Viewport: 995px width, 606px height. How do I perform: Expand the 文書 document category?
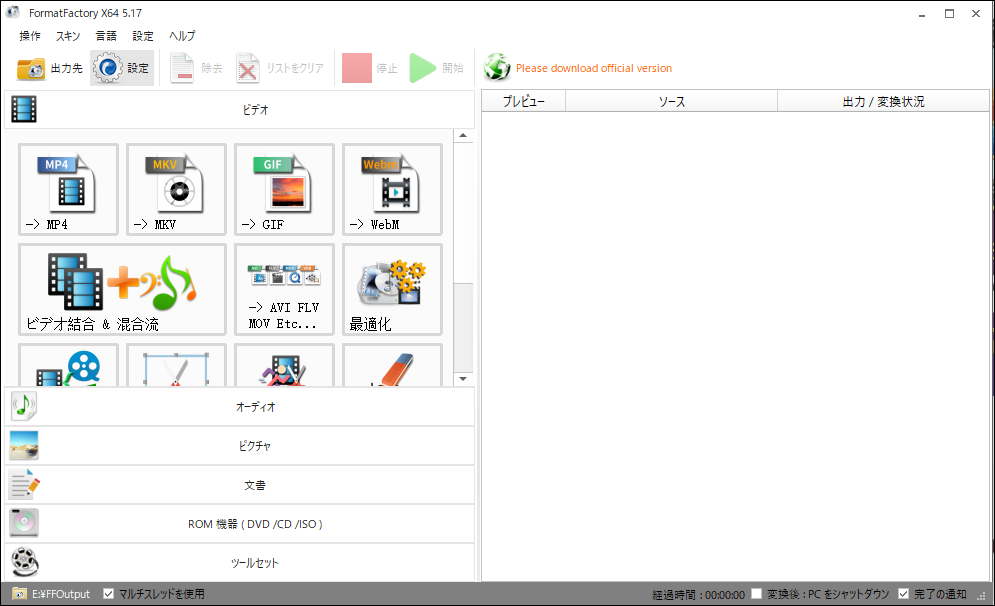click(x=240, y=485)
